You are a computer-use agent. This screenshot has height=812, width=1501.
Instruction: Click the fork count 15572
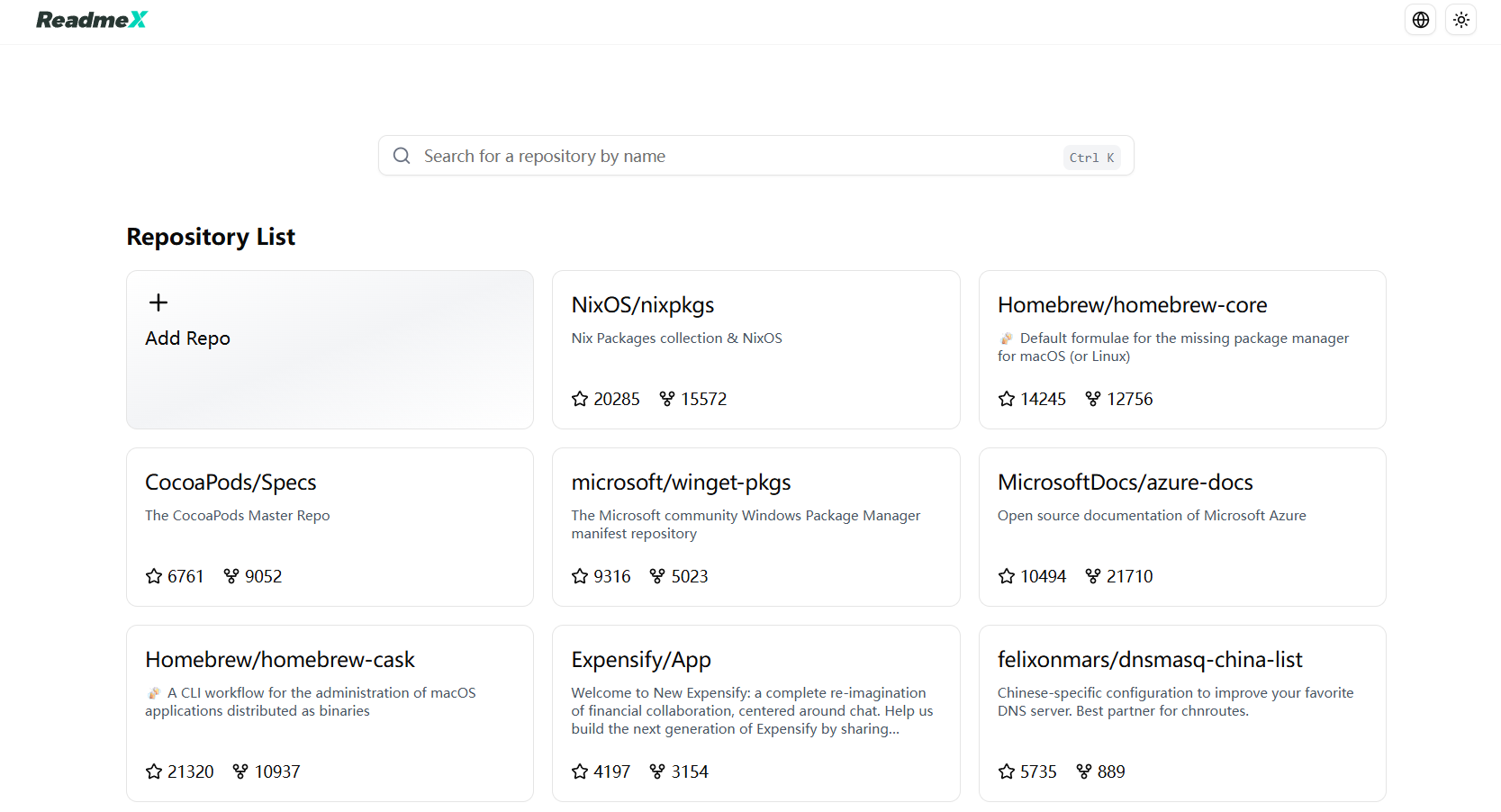tap(704, 399)
